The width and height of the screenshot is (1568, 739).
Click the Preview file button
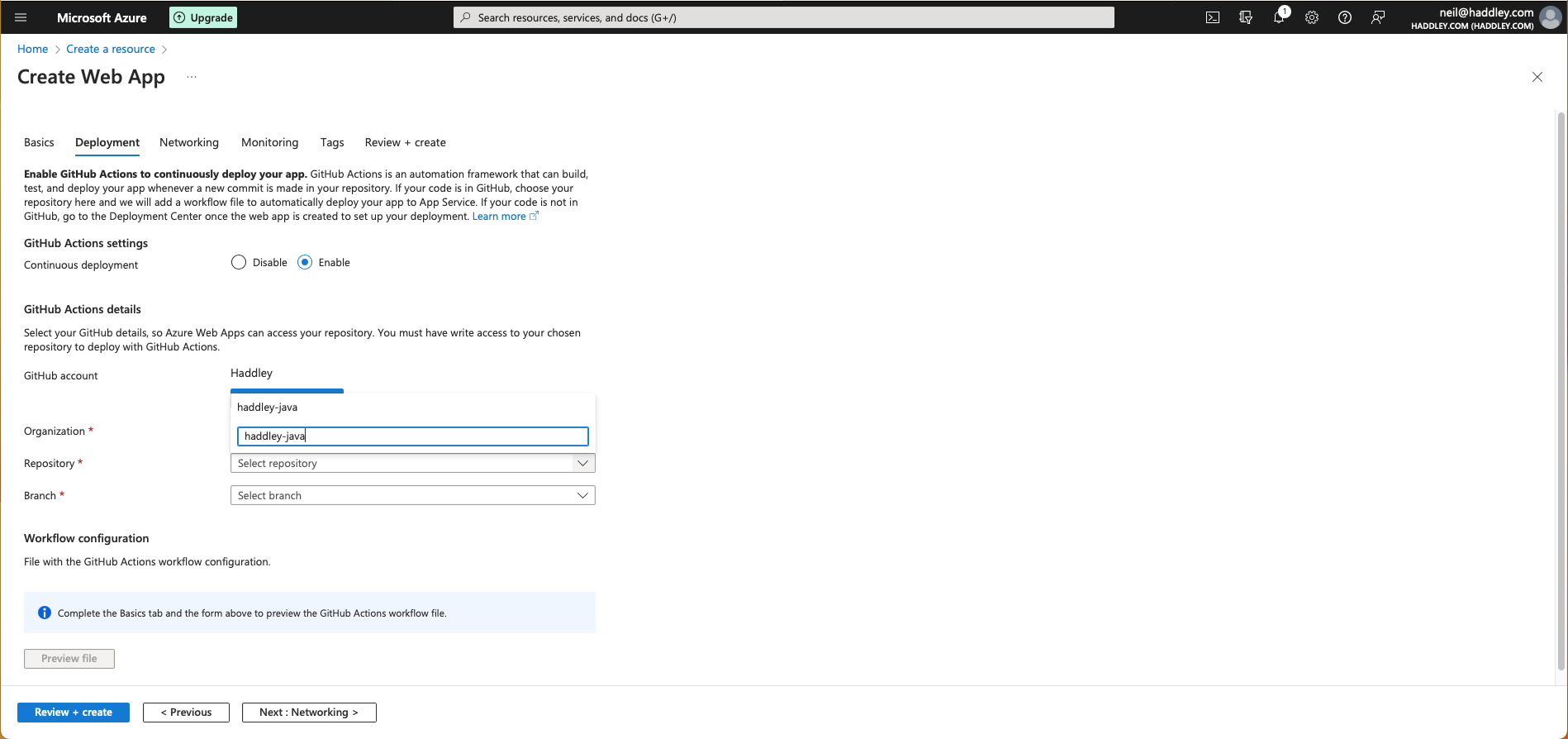pos(69,658)
